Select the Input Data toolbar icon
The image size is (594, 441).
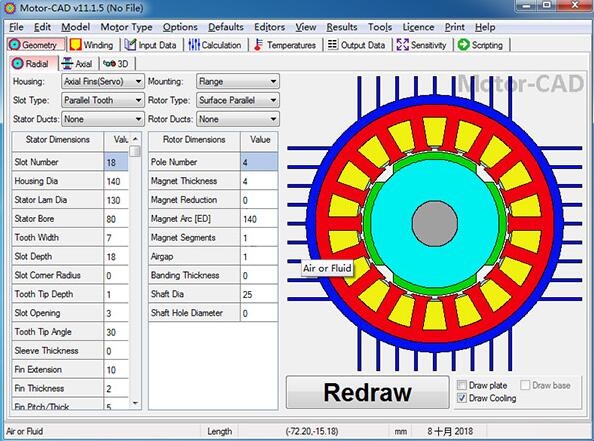(x=130, y=45)
